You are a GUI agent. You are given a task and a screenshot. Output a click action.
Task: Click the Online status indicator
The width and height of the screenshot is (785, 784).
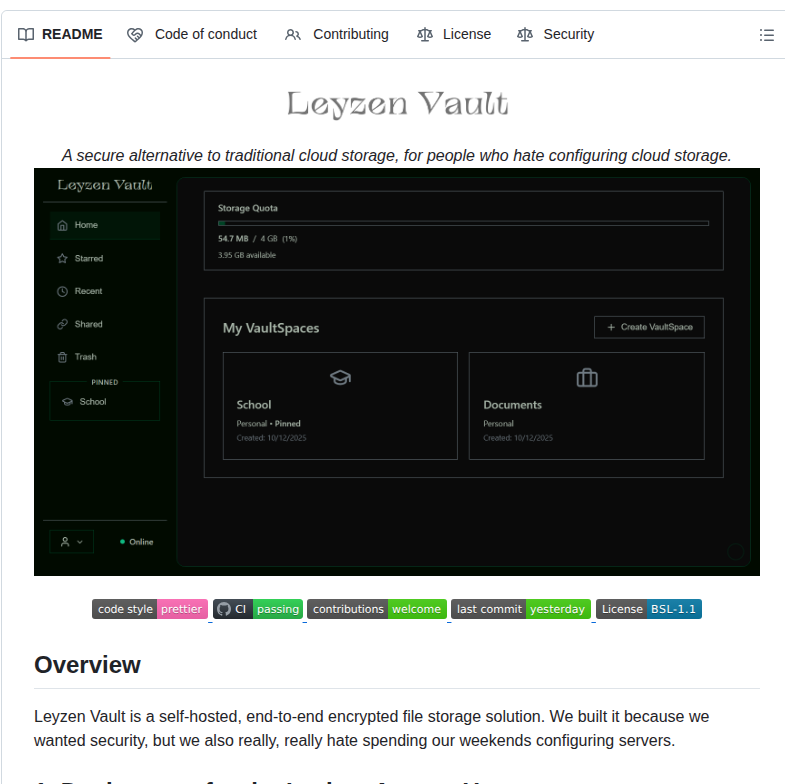click(x=136, y=542)
